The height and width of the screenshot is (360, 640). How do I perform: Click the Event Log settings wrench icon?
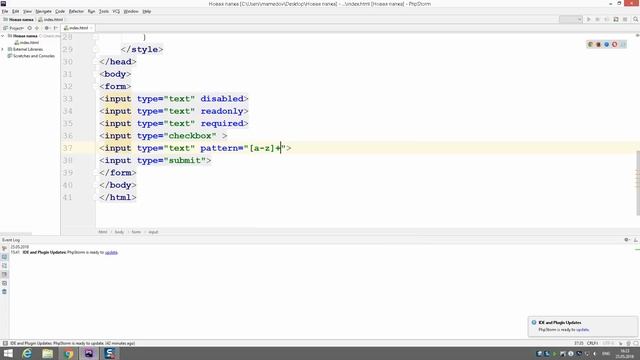[4, 248]
